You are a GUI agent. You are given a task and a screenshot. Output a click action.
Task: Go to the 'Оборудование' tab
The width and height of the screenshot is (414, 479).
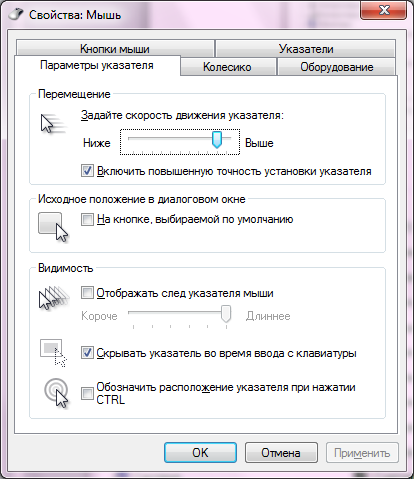(337, 67)
